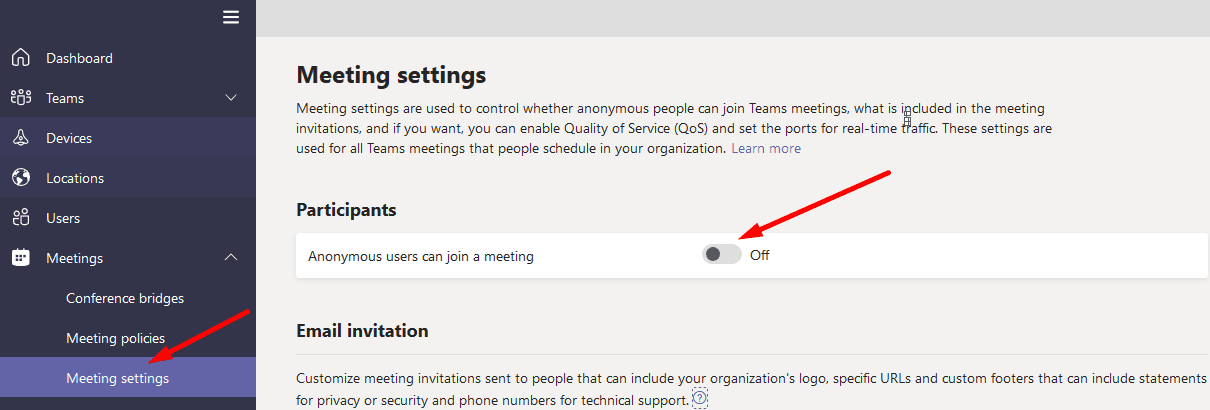The image size is (1210, 410).
Task: Go to Dashboard page
Action: 79,58
